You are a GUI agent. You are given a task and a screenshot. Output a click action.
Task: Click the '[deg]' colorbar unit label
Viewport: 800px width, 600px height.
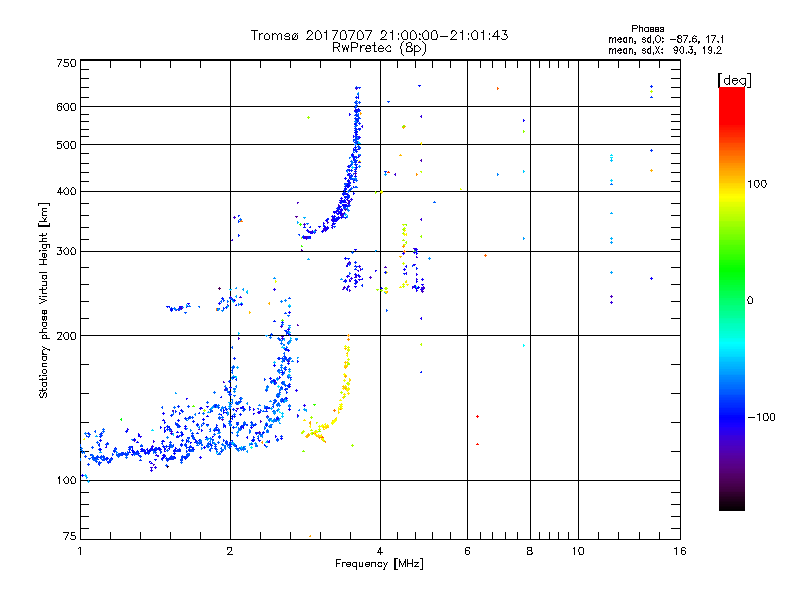point(734,80)
